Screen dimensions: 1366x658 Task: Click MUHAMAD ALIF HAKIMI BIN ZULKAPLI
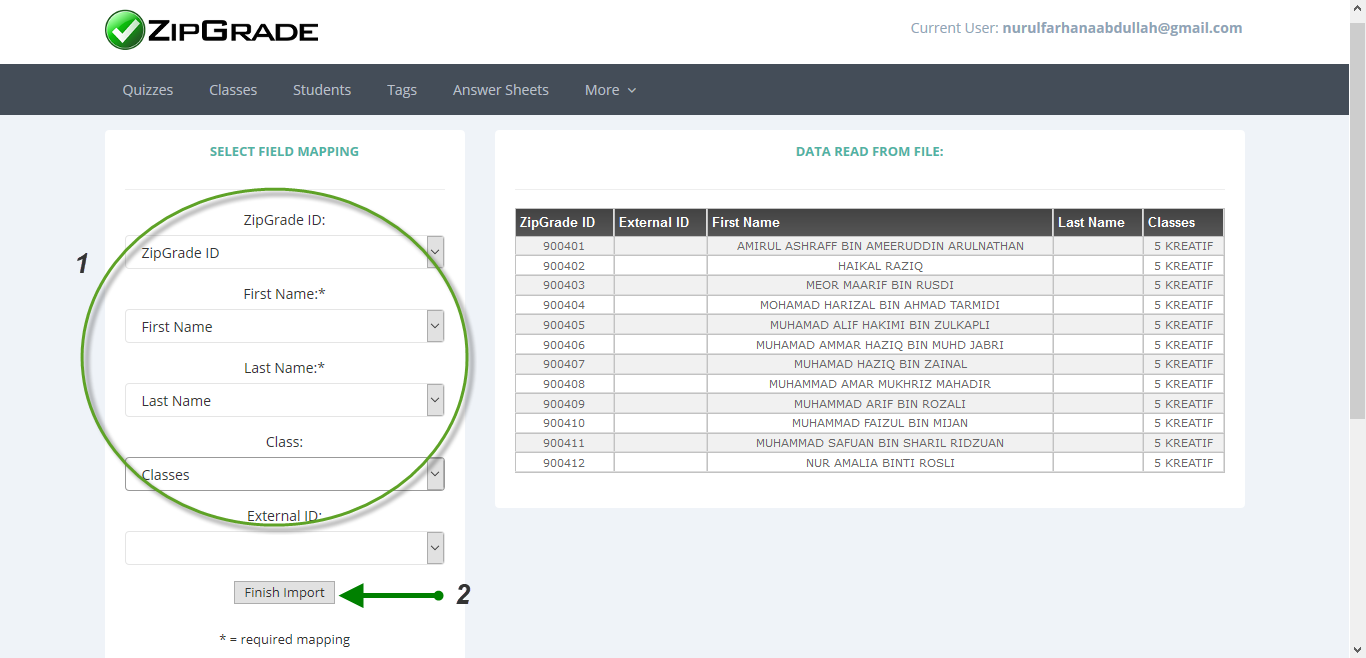point(880,325)
